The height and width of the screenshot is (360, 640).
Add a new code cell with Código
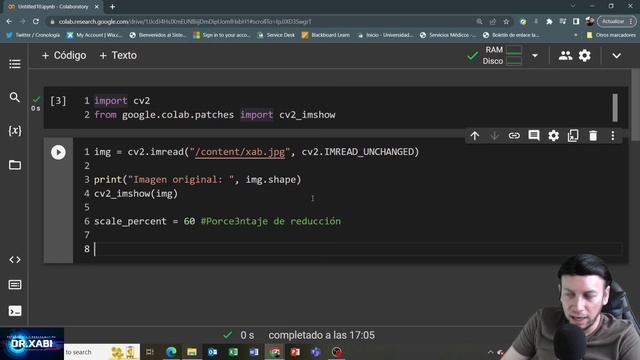pyautogui.click(x=64, y=56)
